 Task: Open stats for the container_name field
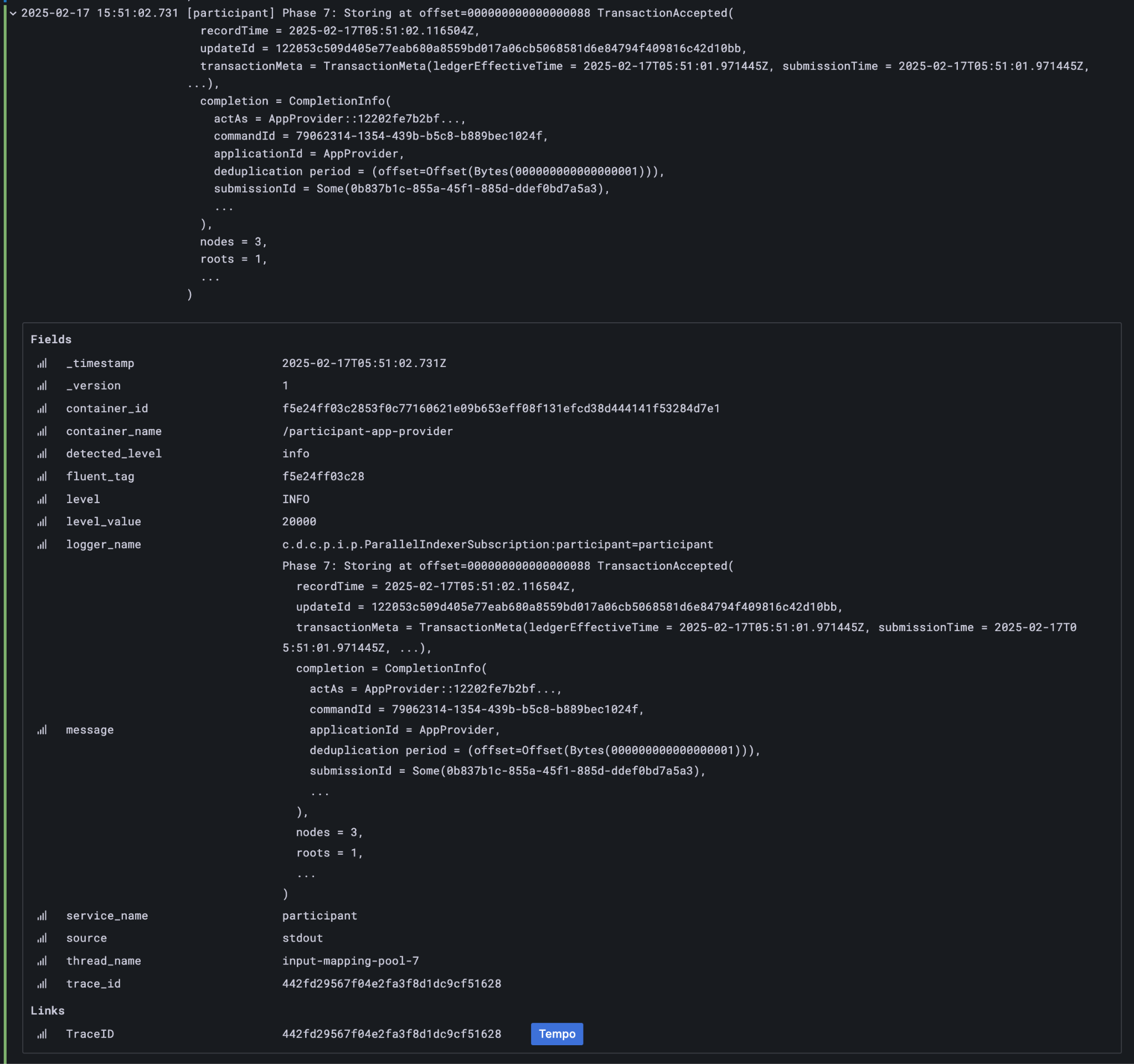[42, 431]
